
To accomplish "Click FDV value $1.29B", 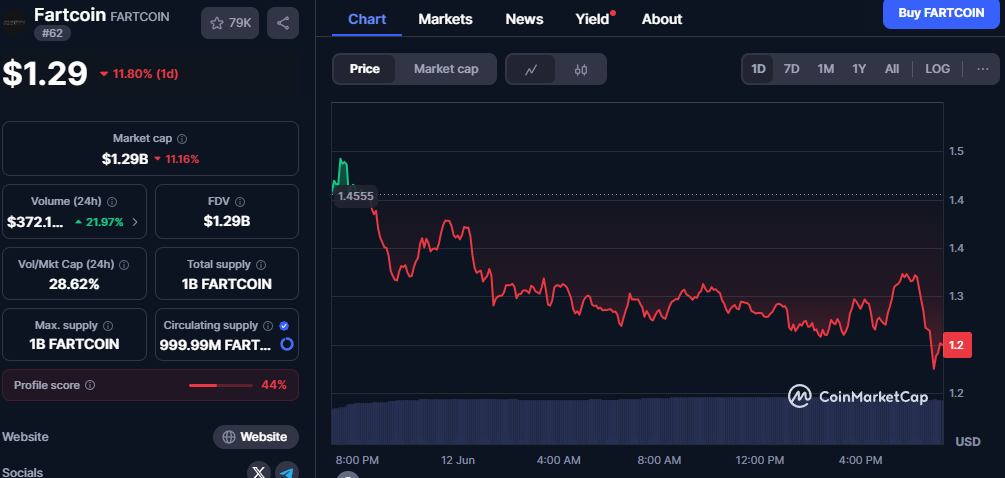I will point(227,222).
